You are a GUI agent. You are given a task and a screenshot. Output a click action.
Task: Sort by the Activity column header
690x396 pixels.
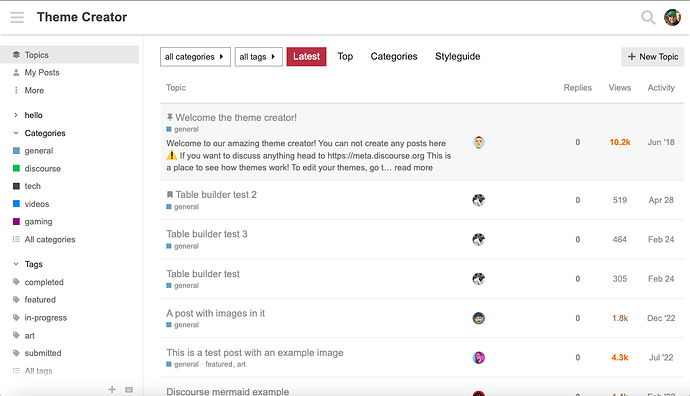click(661, 88)
